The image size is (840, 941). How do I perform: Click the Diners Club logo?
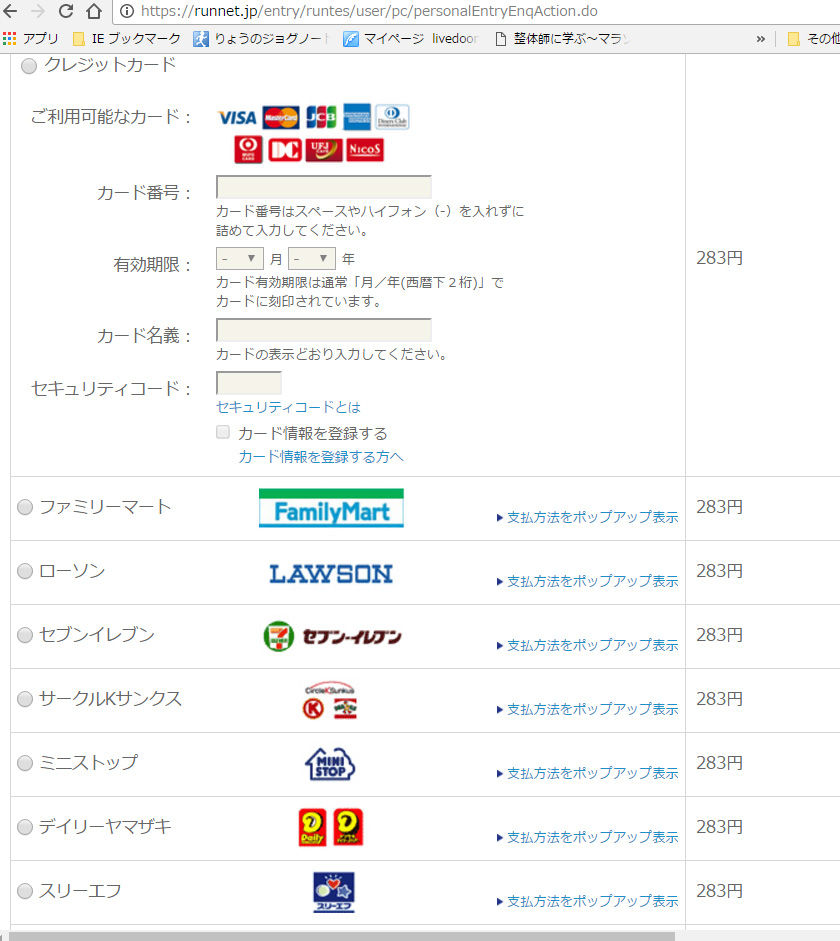pos(392,117)
